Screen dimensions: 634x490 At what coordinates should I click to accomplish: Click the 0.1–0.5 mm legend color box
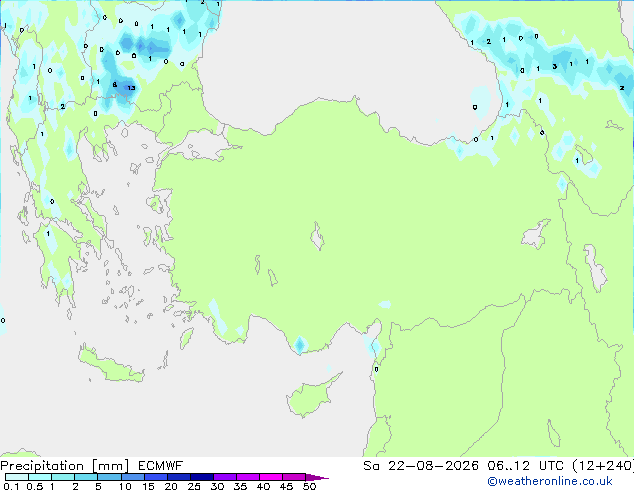(17, 477)
